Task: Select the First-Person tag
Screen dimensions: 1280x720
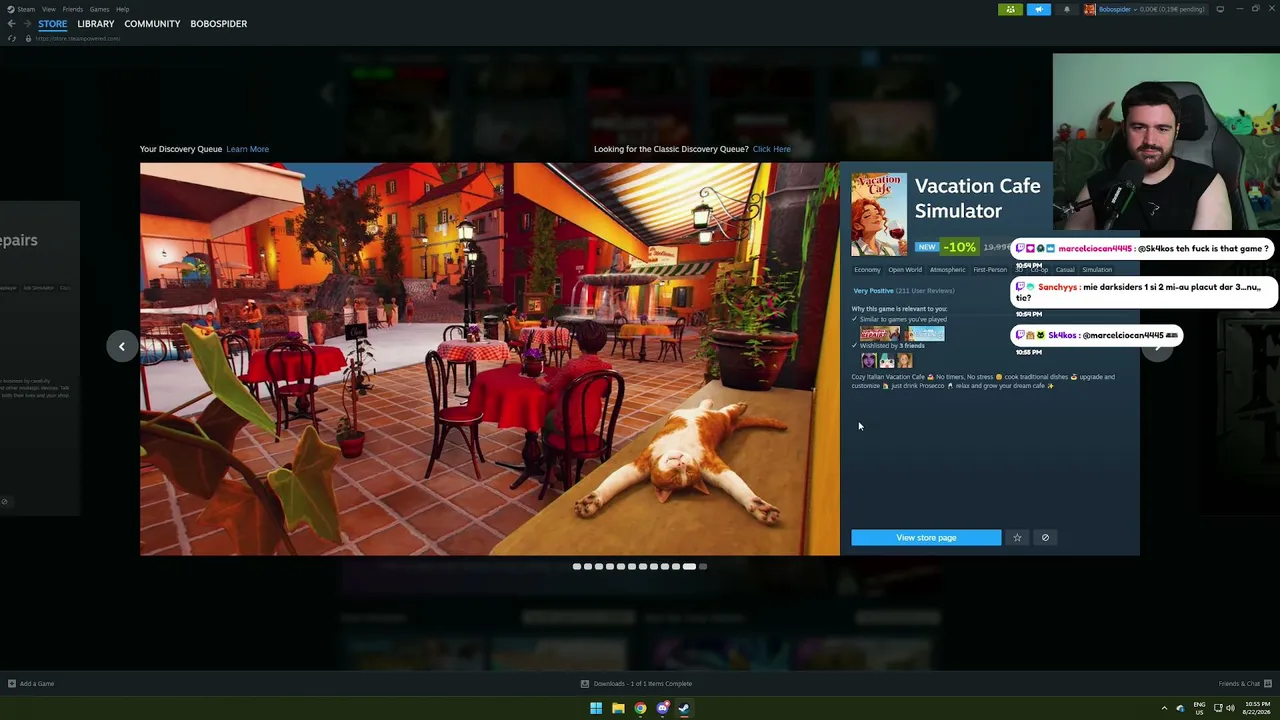Action: pyautogui.click(x=990, y=270)
